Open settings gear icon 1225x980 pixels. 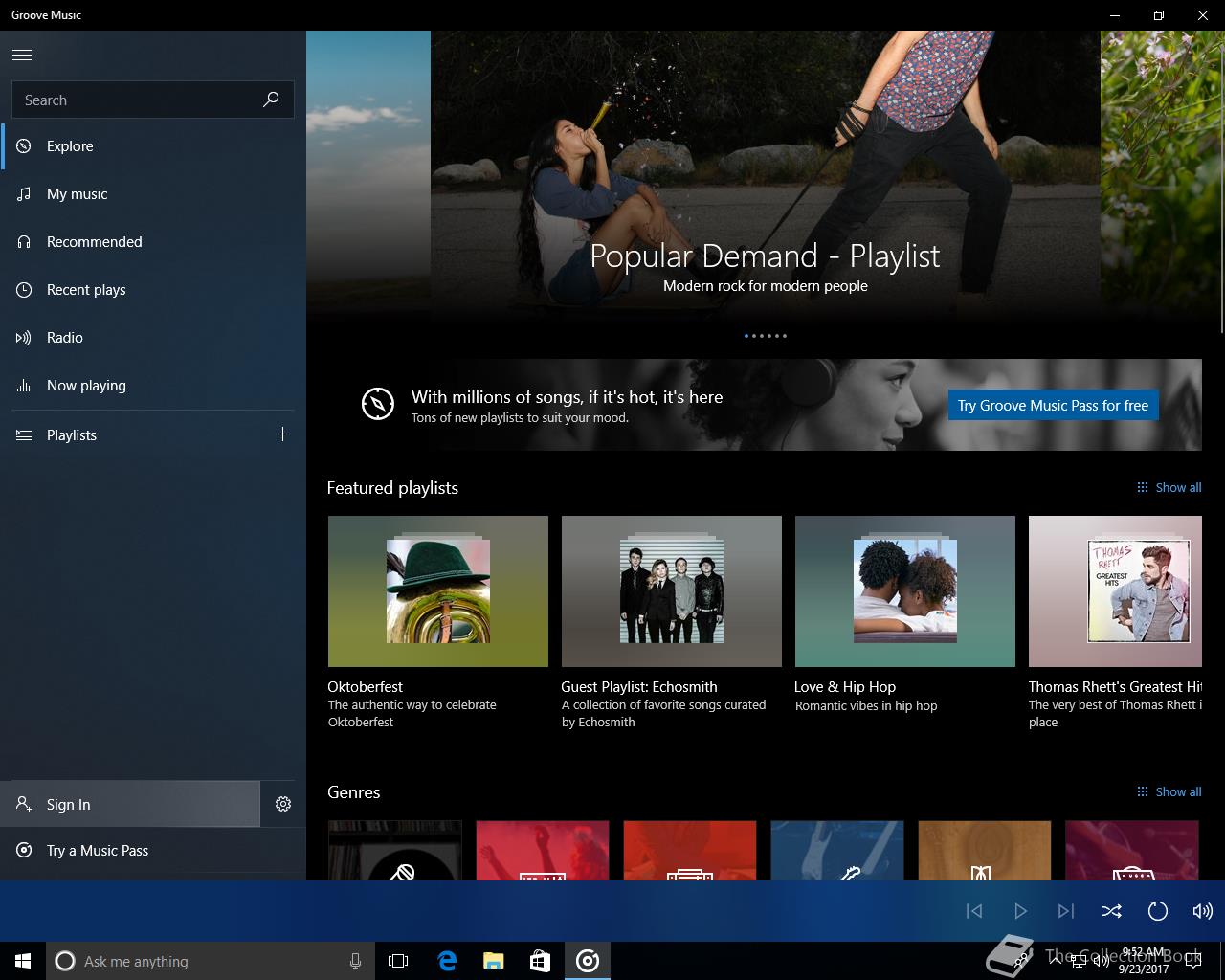pos(283,804)
